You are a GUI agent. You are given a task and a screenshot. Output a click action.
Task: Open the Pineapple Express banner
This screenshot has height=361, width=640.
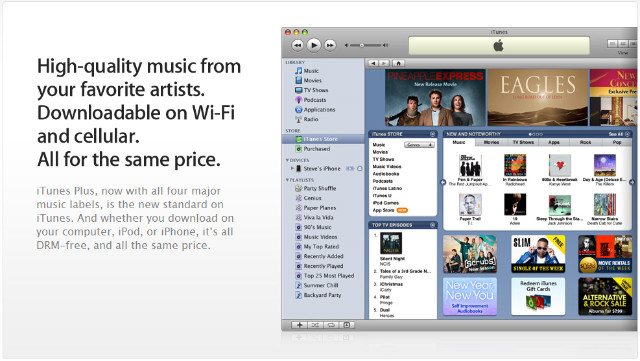click(435, 97)
